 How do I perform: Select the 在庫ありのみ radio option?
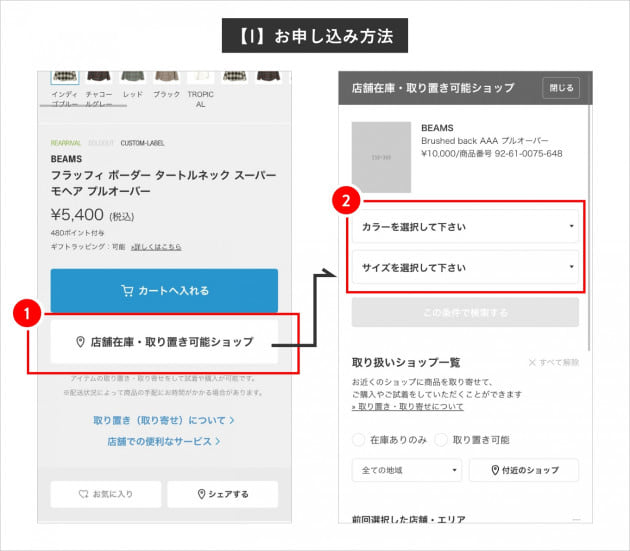[359, 439]
